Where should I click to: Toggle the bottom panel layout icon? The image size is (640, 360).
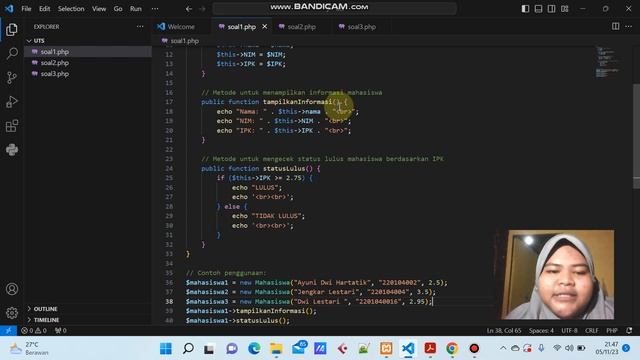point(538,9)
